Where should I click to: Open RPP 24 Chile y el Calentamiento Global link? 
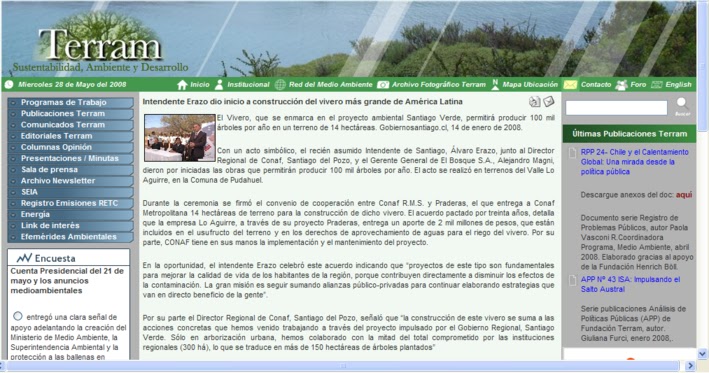[x=634, y=162]
